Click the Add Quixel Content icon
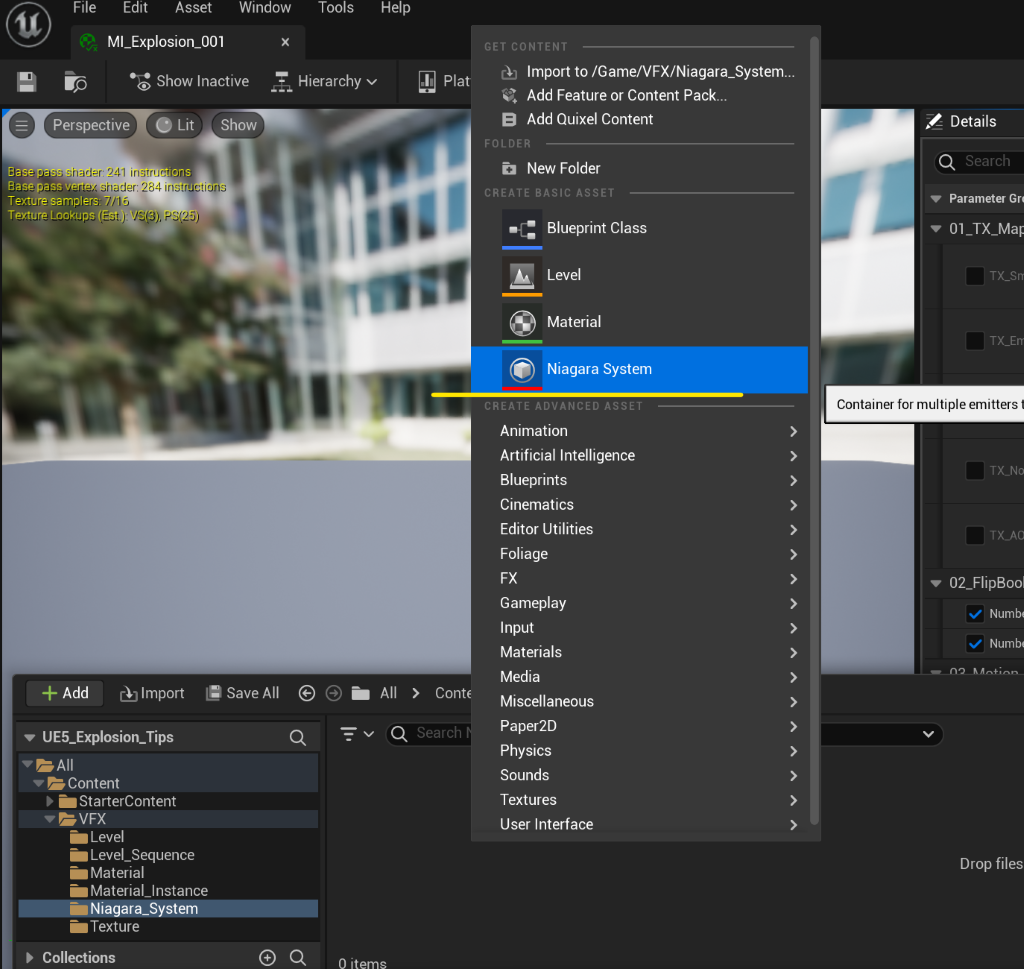The height and width of the screenshot is (969, 1024). [509, 119]
